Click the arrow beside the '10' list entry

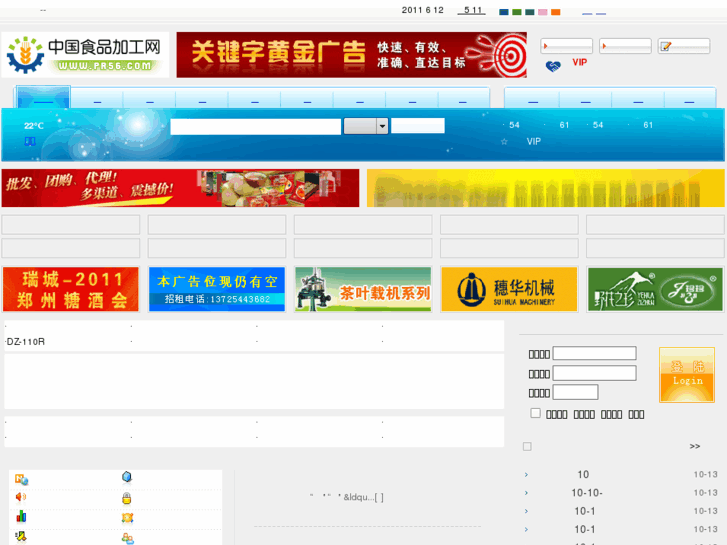pos(526,474)
